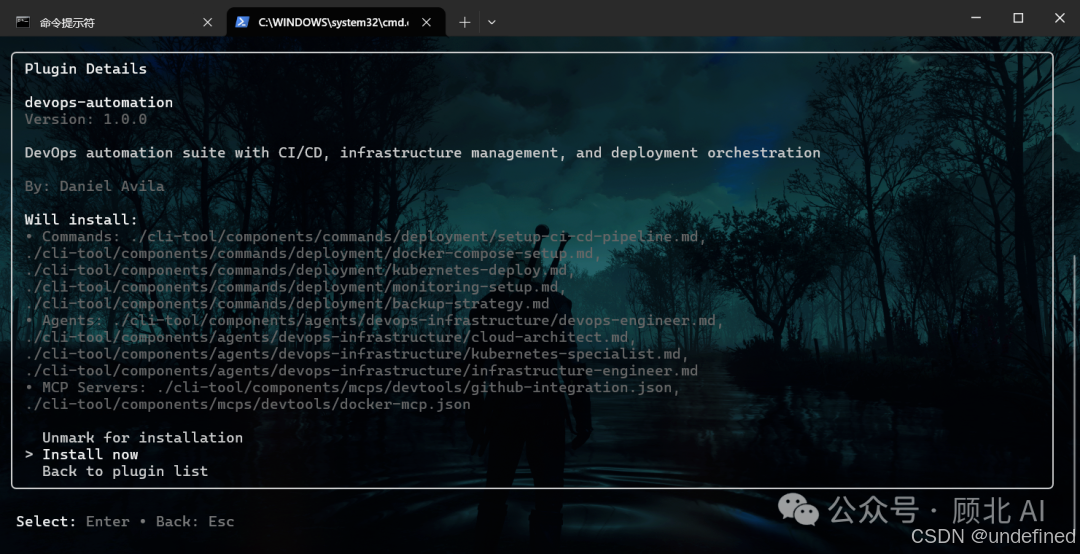Click the kubernetes-deploy.md path line

click(x=300, y=270)
